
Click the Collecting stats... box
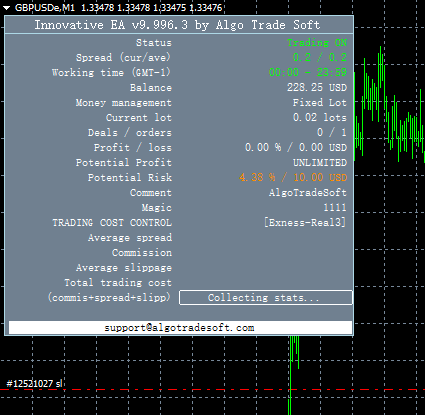pos(266,298)
